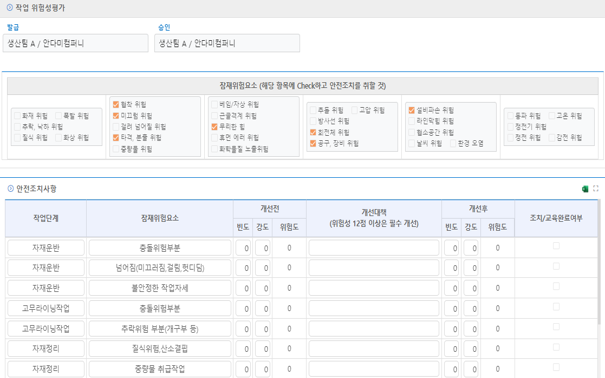Uncheck the 미끄럼 위험 checkbox

click(116, 116)
